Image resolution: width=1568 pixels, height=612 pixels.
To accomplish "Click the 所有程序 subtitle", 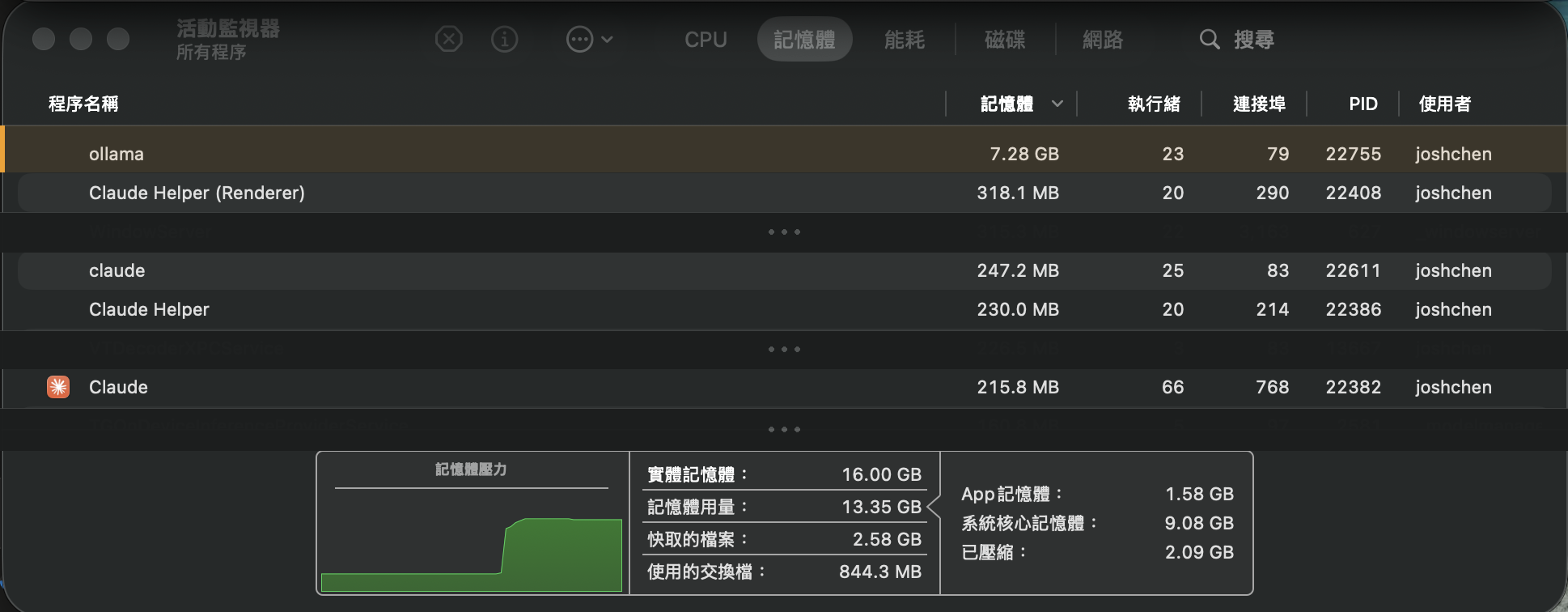I will click(211, 53).
